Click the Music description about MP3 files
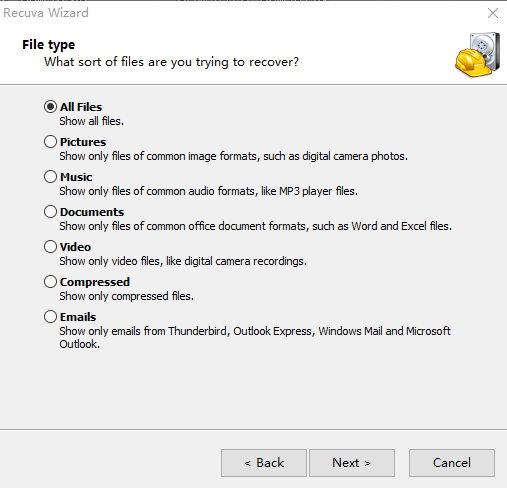Image resolution: width=507 pixels, height=488 pixels. pos(208,191)
